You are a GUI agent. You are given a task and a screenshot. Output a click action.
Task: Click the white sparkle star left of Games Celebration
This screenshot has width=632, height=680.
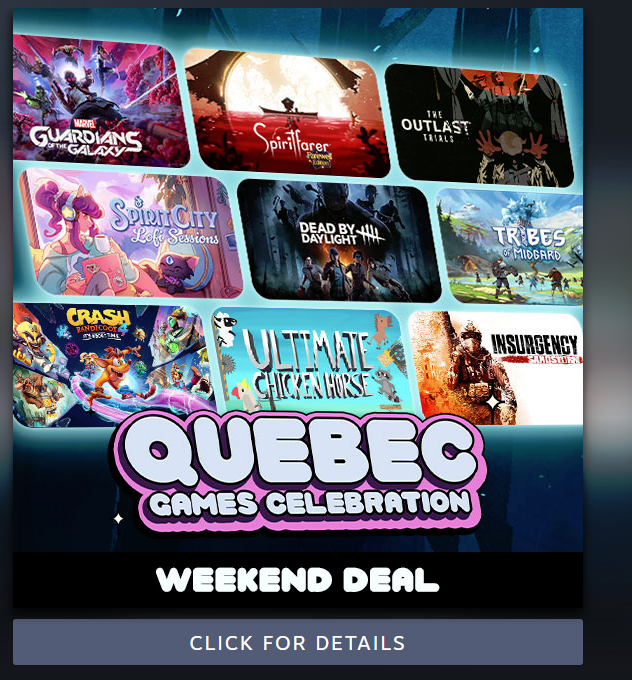[118, 518]
